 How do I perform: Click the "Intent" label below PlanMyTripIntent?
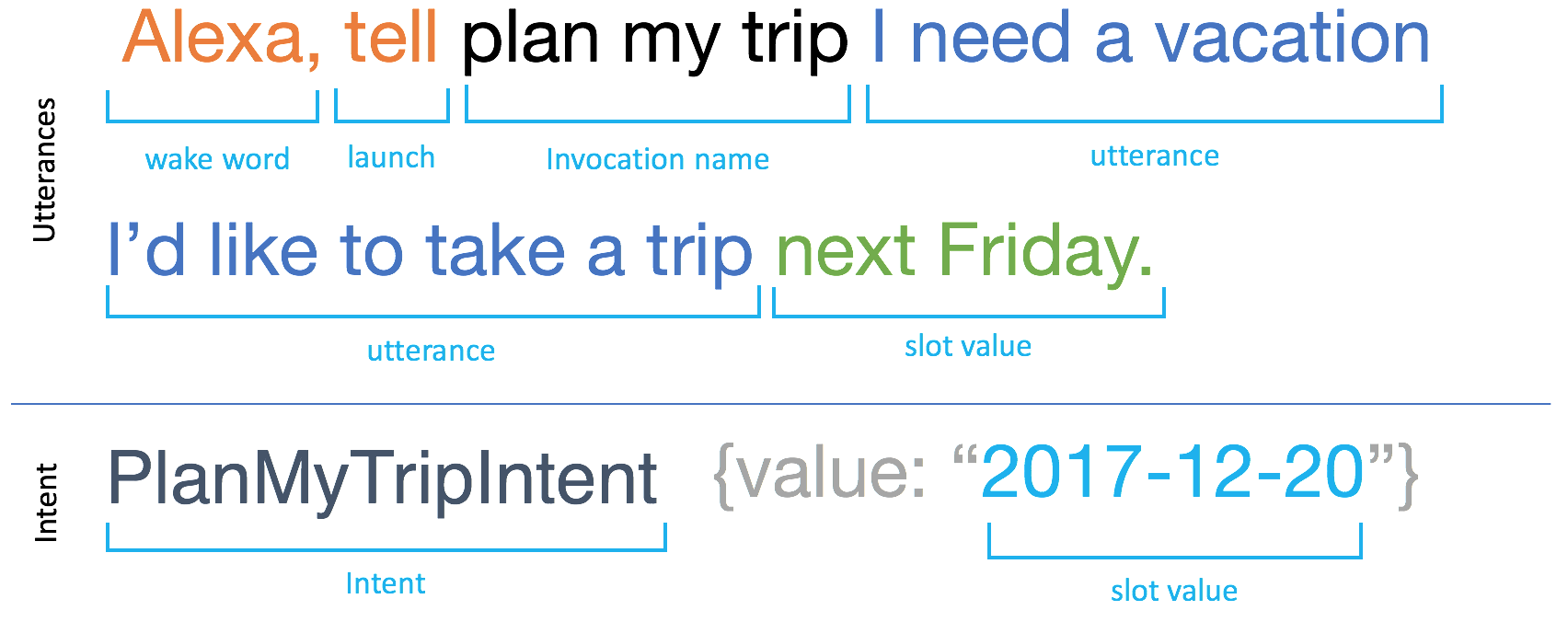(x=385, y=583)
